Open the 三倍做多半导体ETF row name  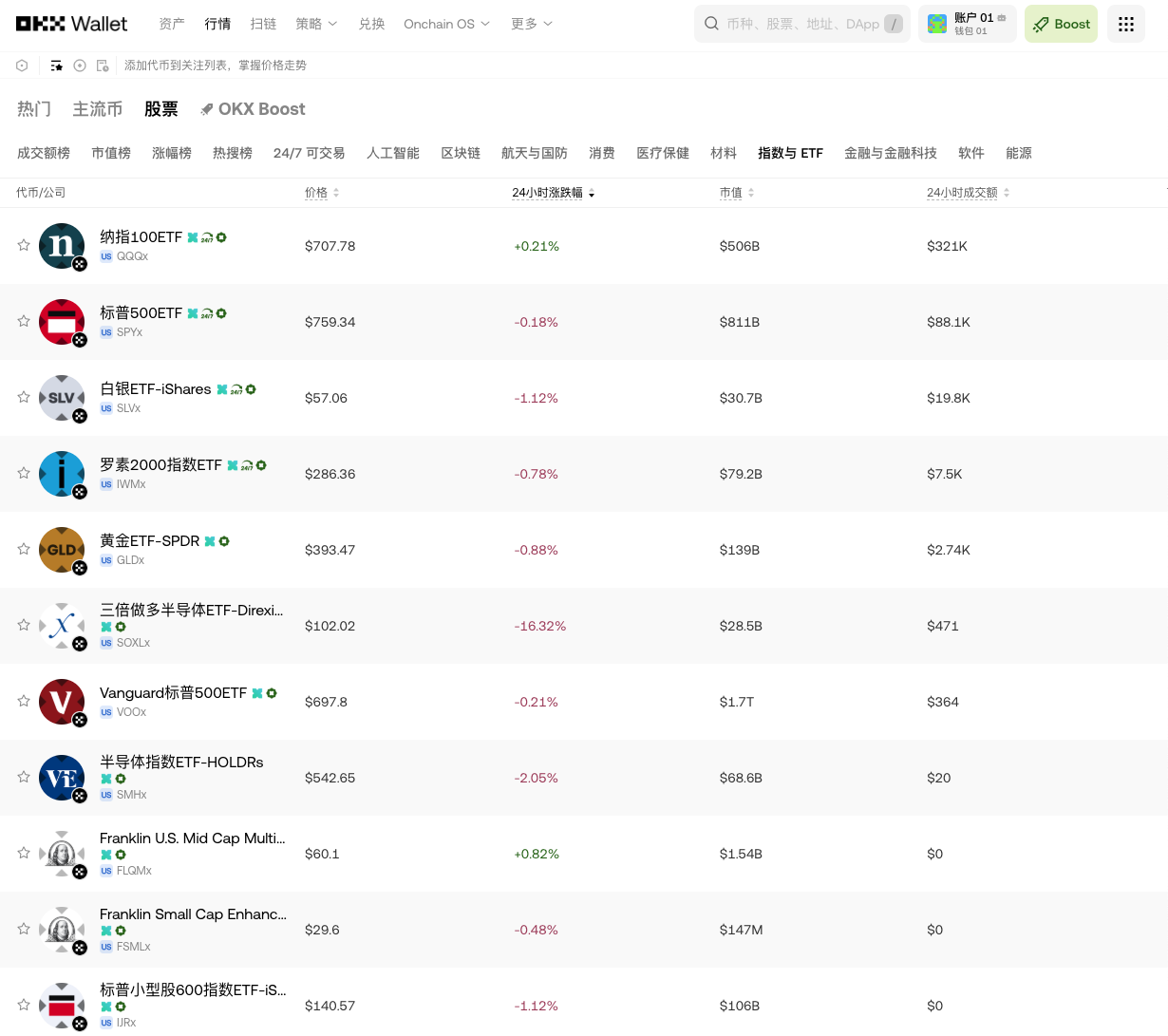click(x=192, y=611)
